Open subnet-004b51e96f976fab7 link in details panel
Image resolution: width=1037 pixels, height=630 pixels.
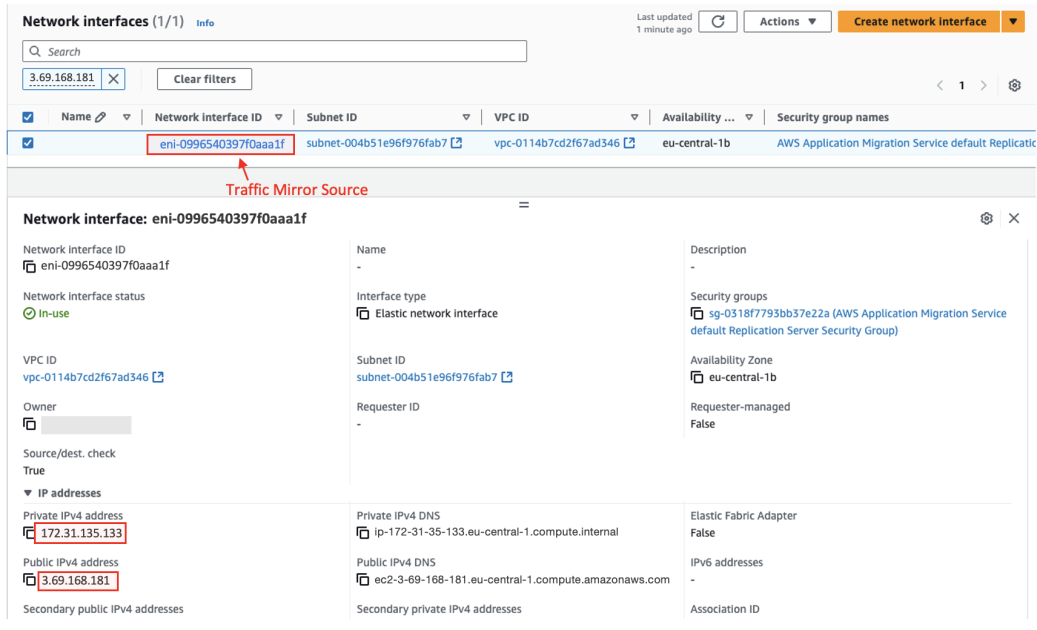427,377
